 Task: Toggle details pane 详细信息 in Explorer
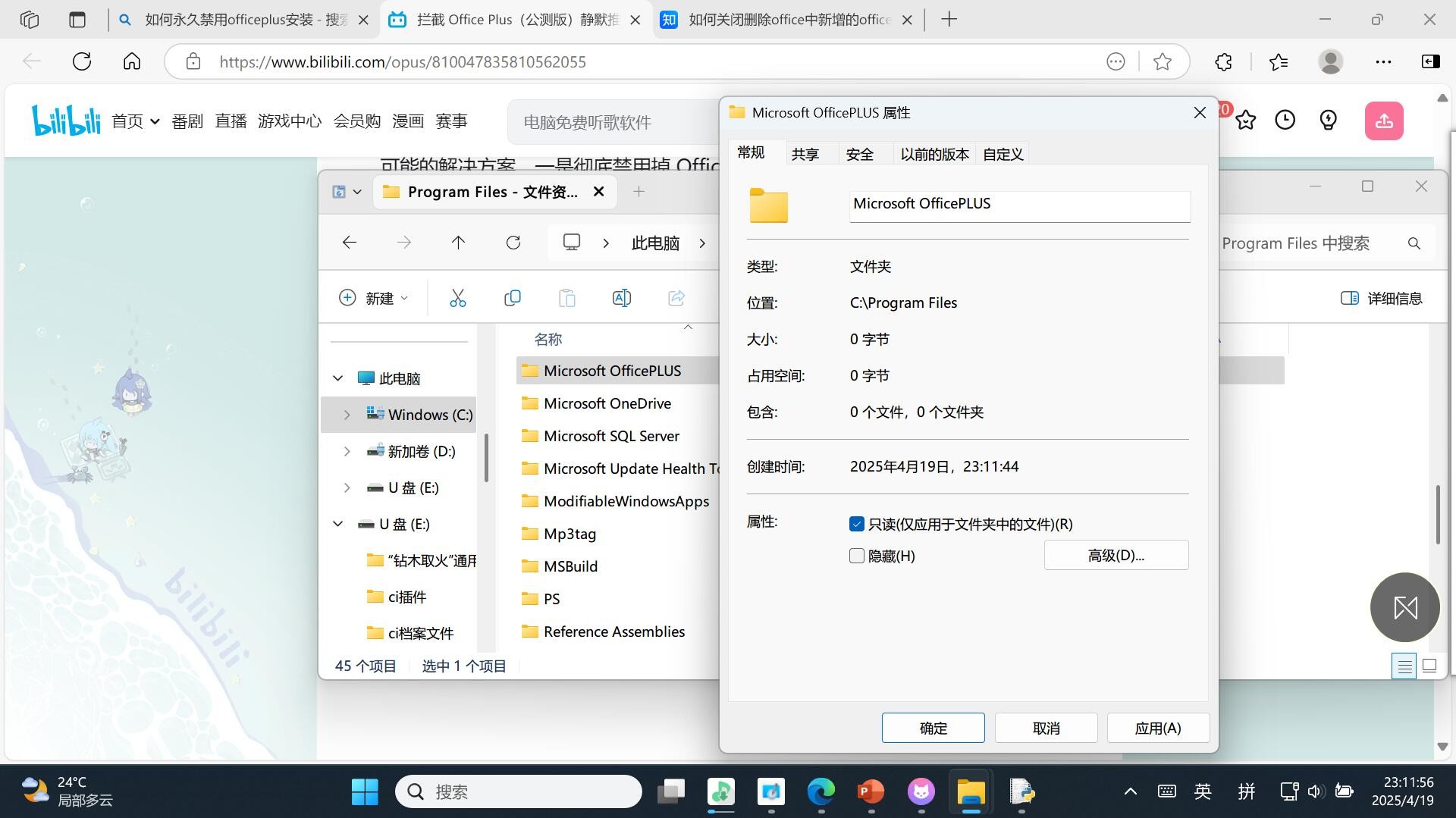click(1381, 298)
